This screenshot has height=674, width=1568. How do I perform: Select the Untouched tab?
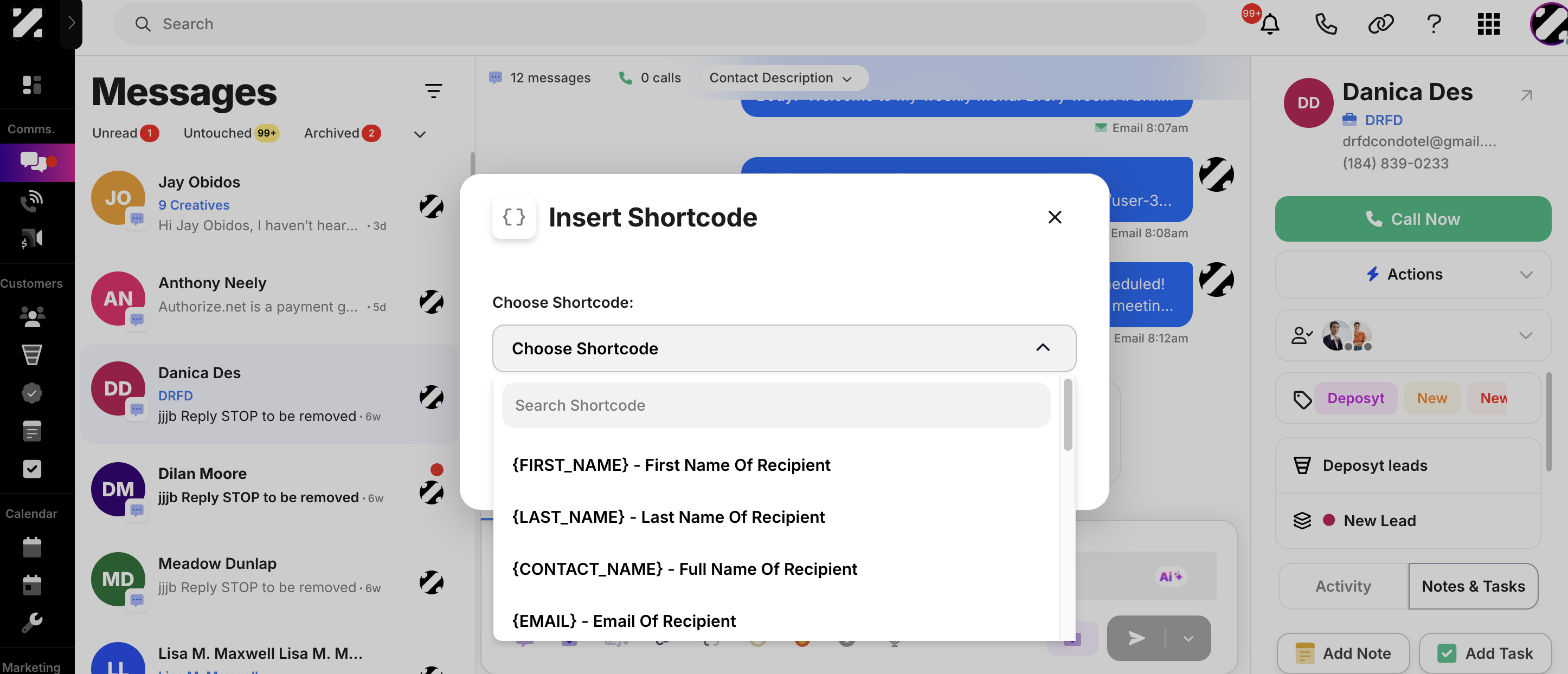(230, 133)
